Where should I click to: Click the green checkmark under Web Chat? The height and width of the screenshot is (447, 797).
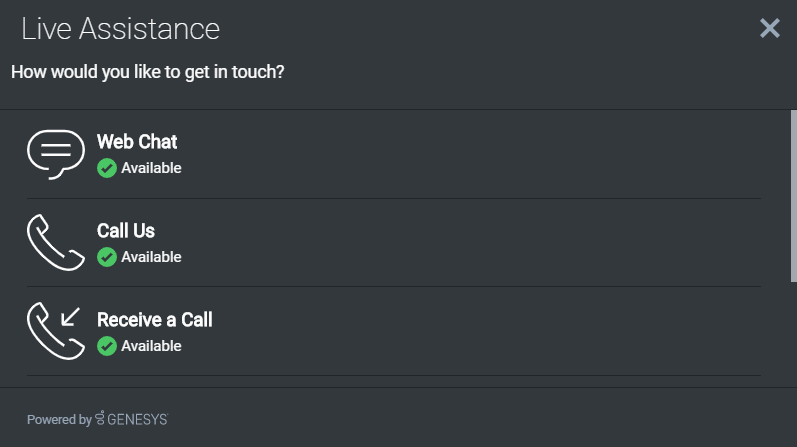tap(107, 168)
